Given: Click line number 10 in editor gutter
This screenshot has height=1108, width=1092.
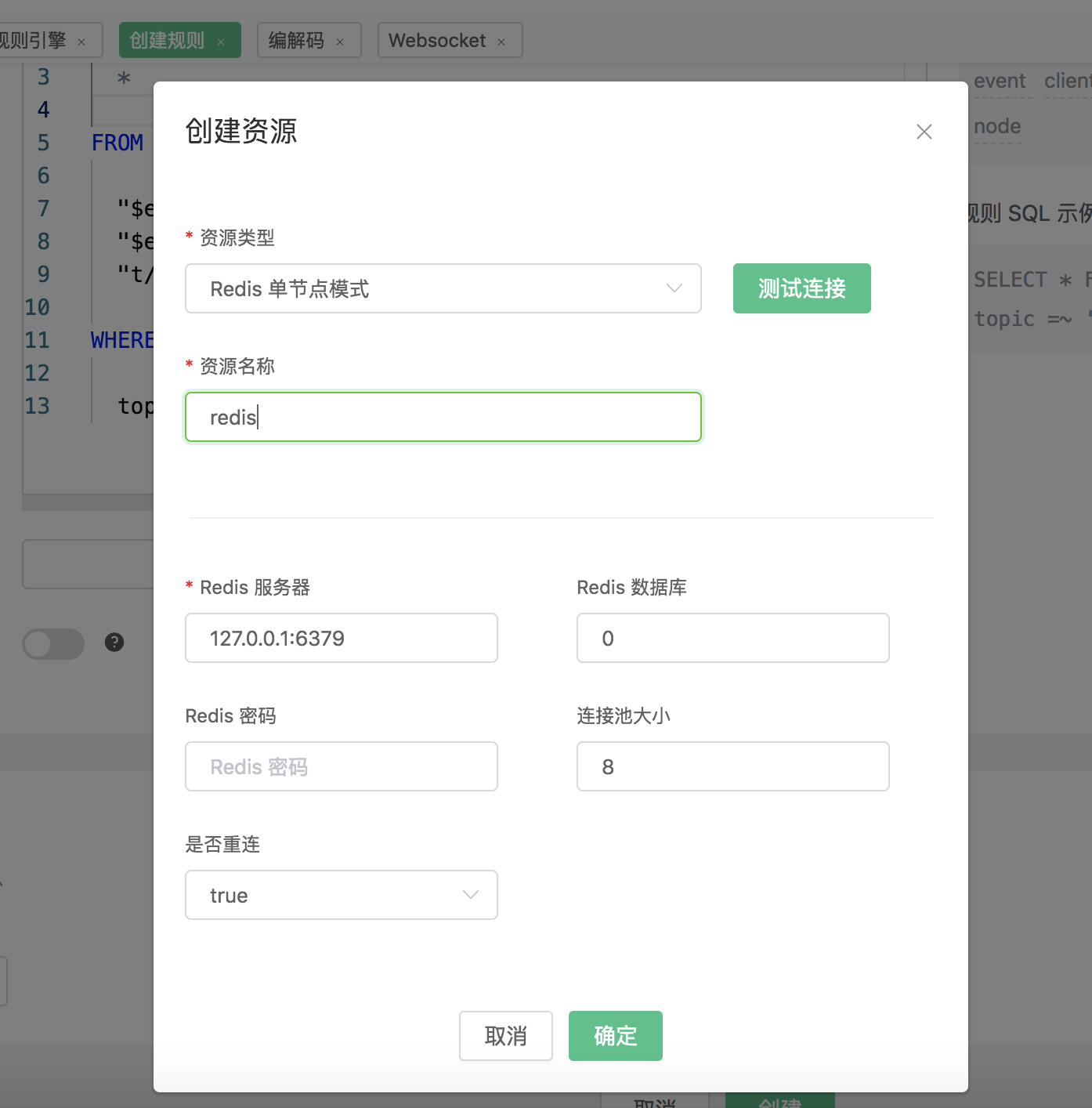Looking at the screenshot, I should pos(37,307).
